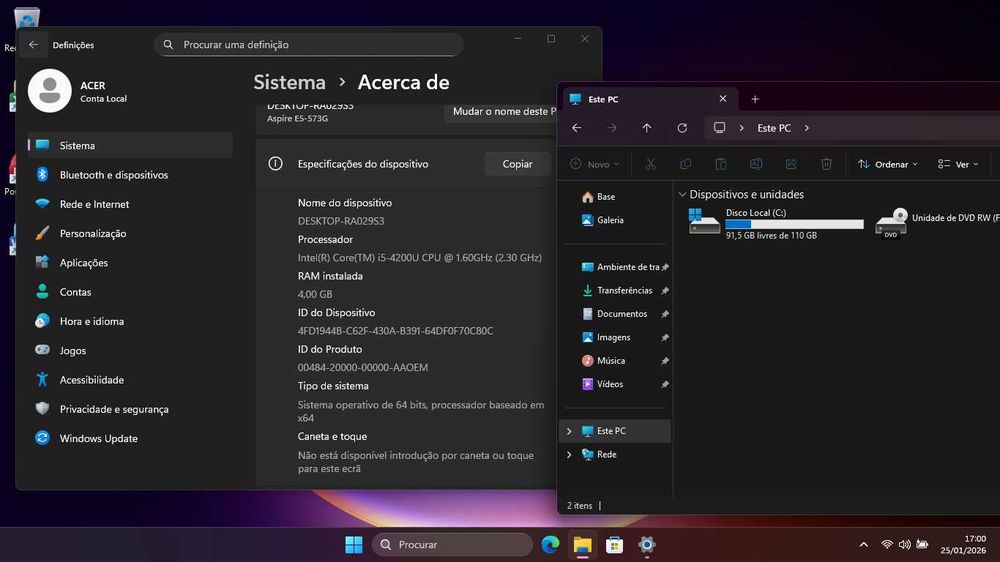1000x562 pixels.
Task: Click Este PC in the address bar
Action: [774, 128]
